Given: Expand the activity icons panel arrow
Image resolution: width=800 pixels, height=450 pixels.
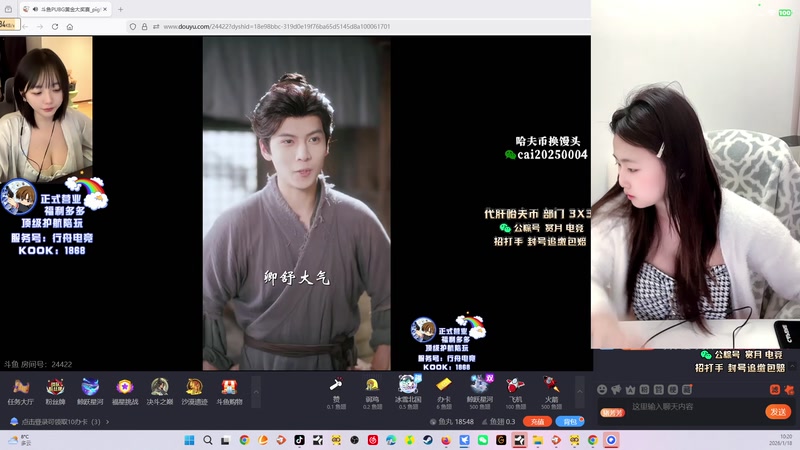Looking at the screenshot, I should (x=256, y=392).
